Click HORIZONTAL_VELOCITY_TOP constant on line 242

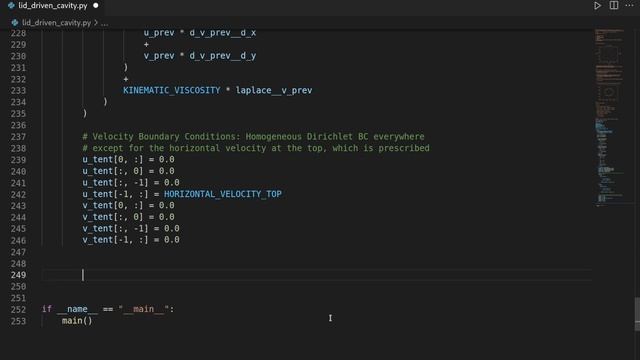(x=223, y=194)
